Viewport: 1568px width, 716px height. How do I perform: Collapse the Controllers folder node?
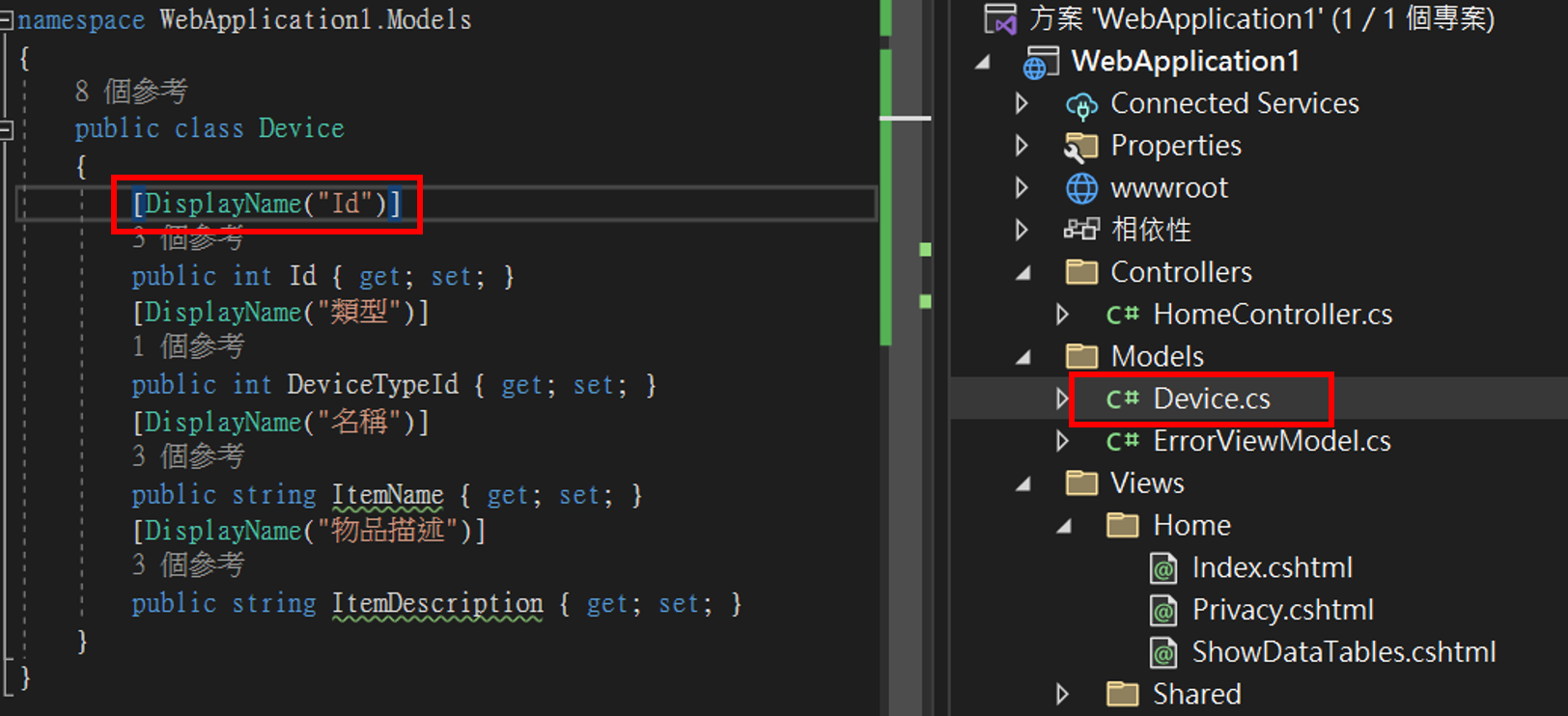[x=1023, y=273]
